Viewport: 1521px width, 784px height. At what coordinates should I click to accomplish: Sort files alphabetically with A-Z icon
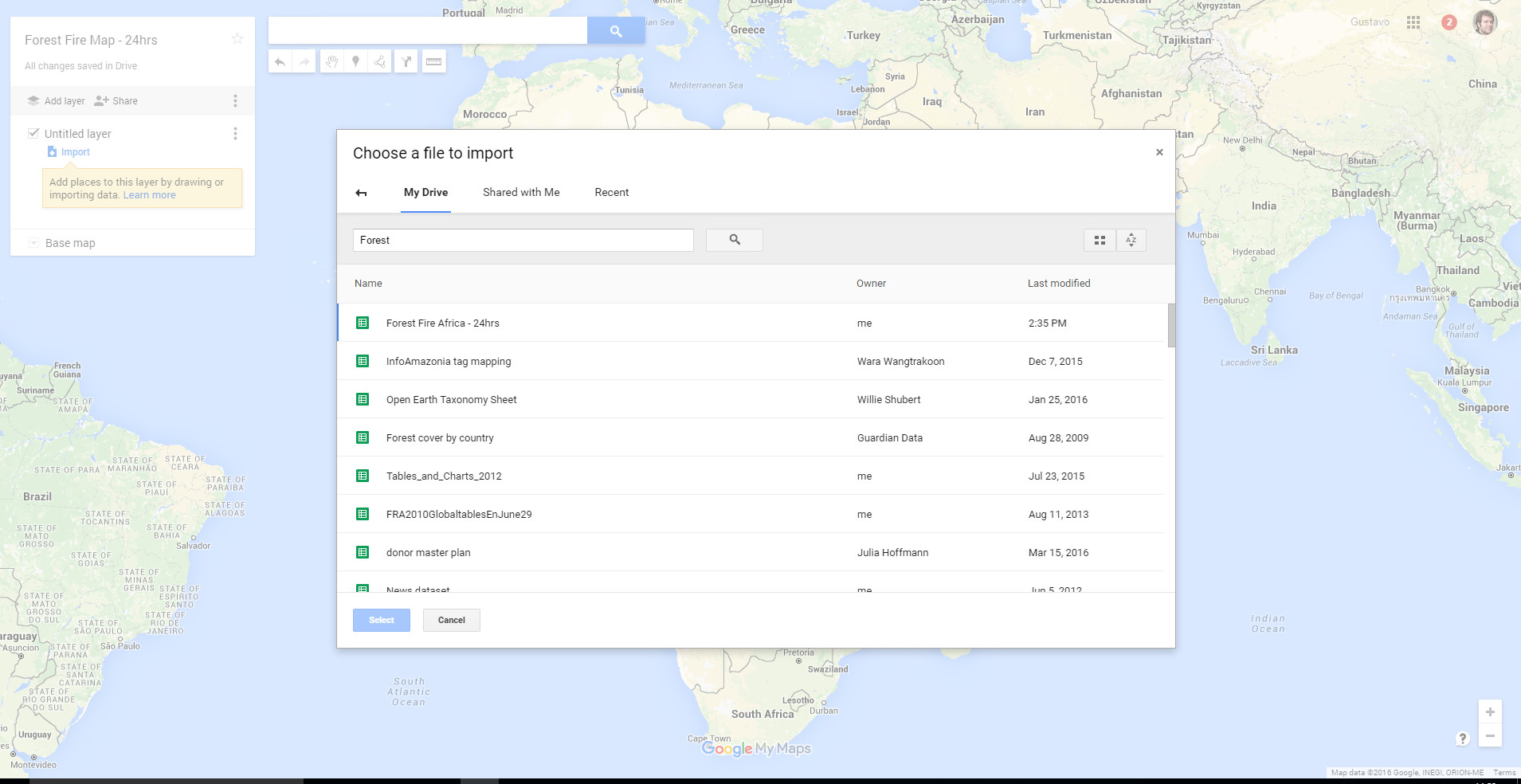click(1131, 240)
